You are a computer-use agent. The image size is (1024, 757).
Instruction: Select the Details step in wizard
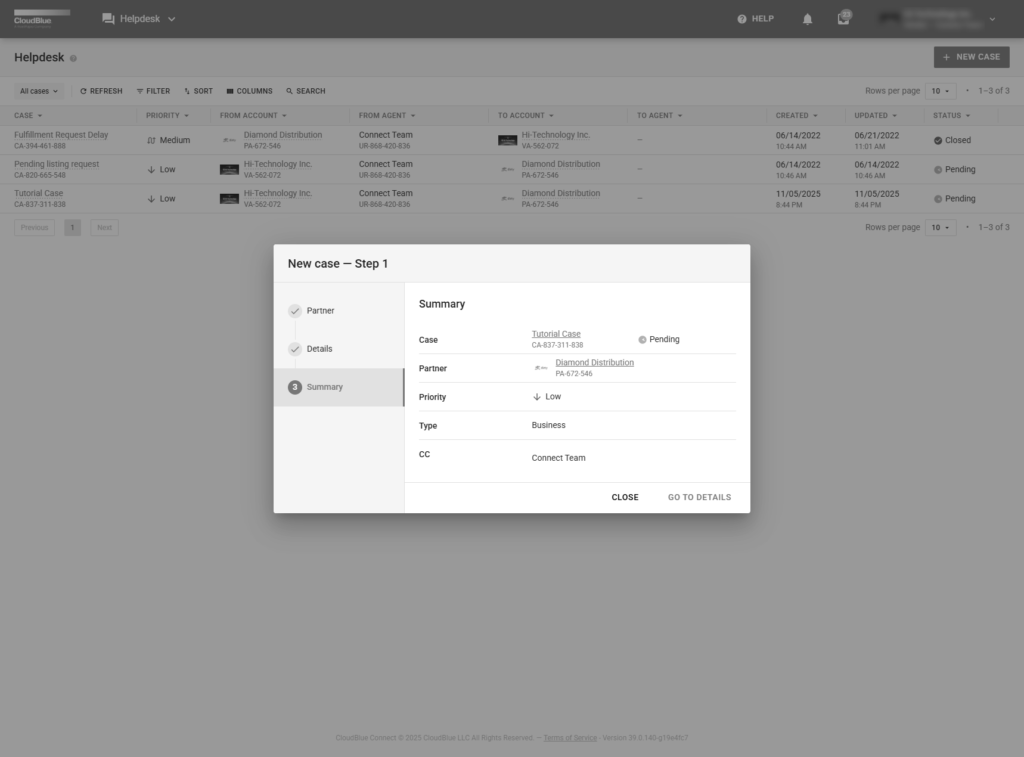319,349
